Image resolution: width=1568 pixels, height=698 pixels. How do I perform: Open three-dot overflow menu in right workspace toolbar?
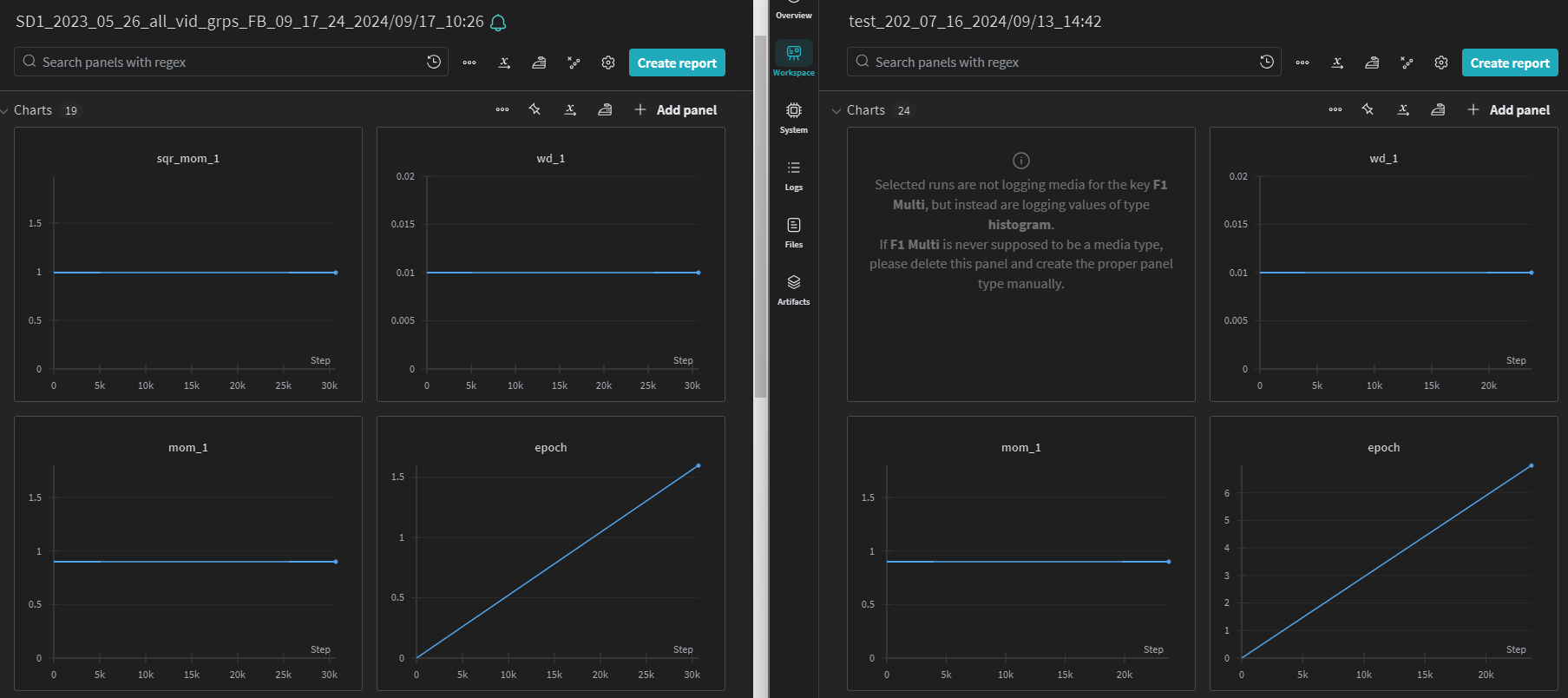tap(1302, 63)
